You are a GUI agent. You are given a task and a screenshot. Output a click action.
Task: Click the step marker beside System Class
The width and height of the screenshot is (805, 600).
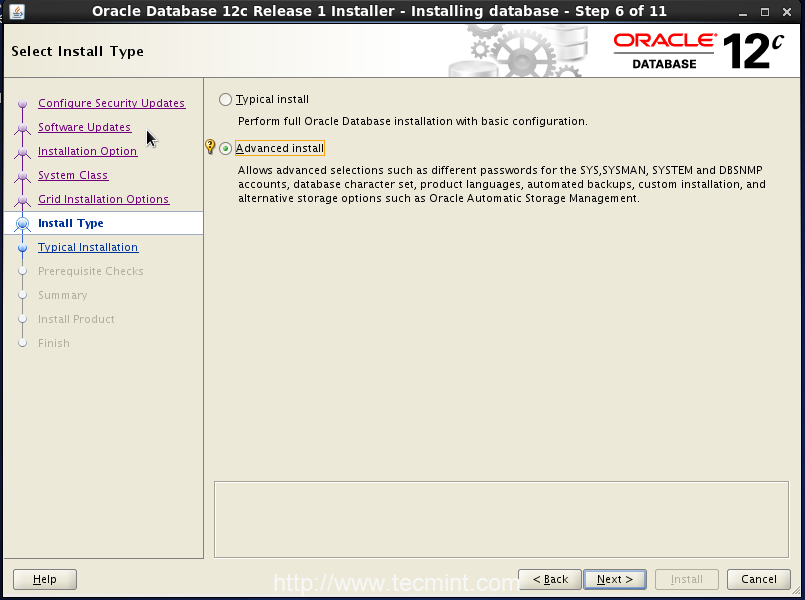pyautogui.click(x=23, y=176)
